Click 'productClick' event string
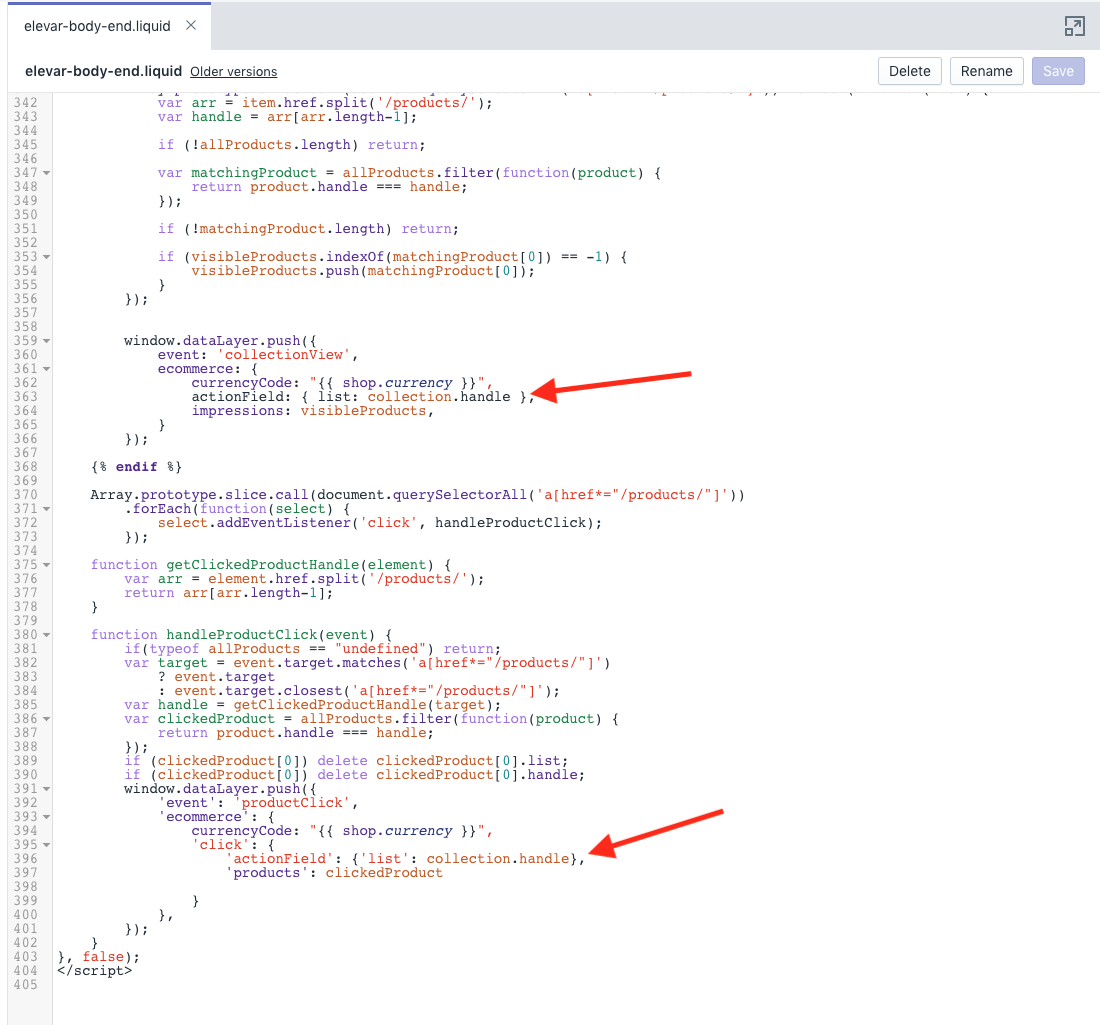Image resolution: width=1100 pixels, height=1025 pixels. point(292,803)
